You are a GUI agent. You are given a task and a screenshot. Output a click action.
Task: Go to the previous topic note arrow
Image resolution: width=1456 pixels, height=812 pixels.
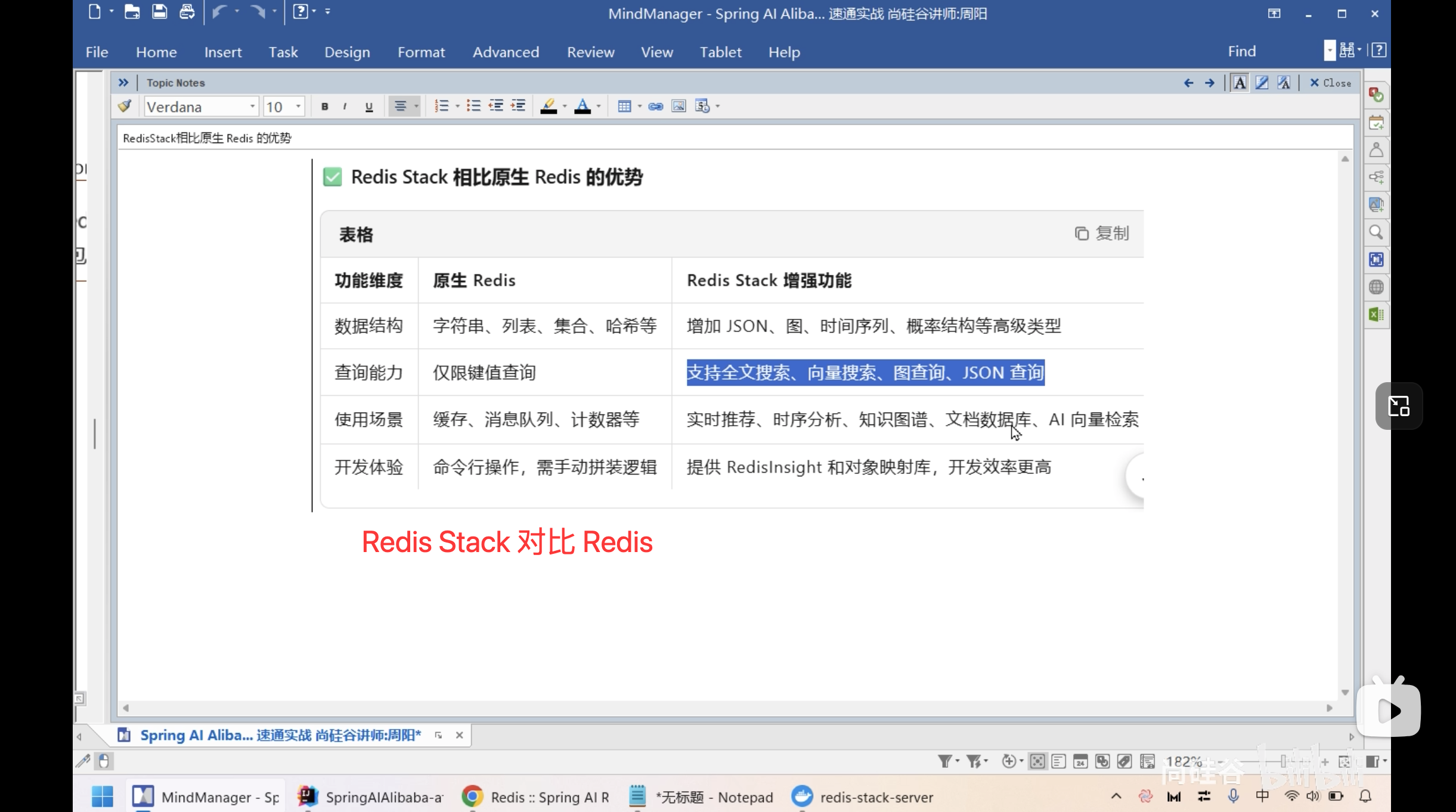pos(1188,83)
